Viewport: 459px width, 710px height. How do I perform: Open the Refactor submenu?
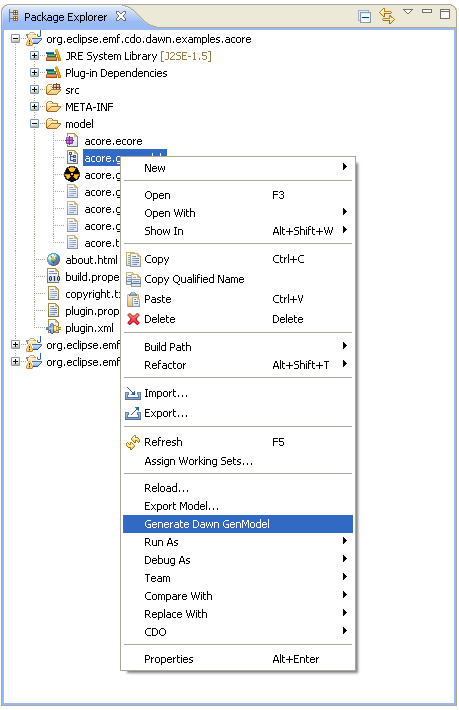238,365
